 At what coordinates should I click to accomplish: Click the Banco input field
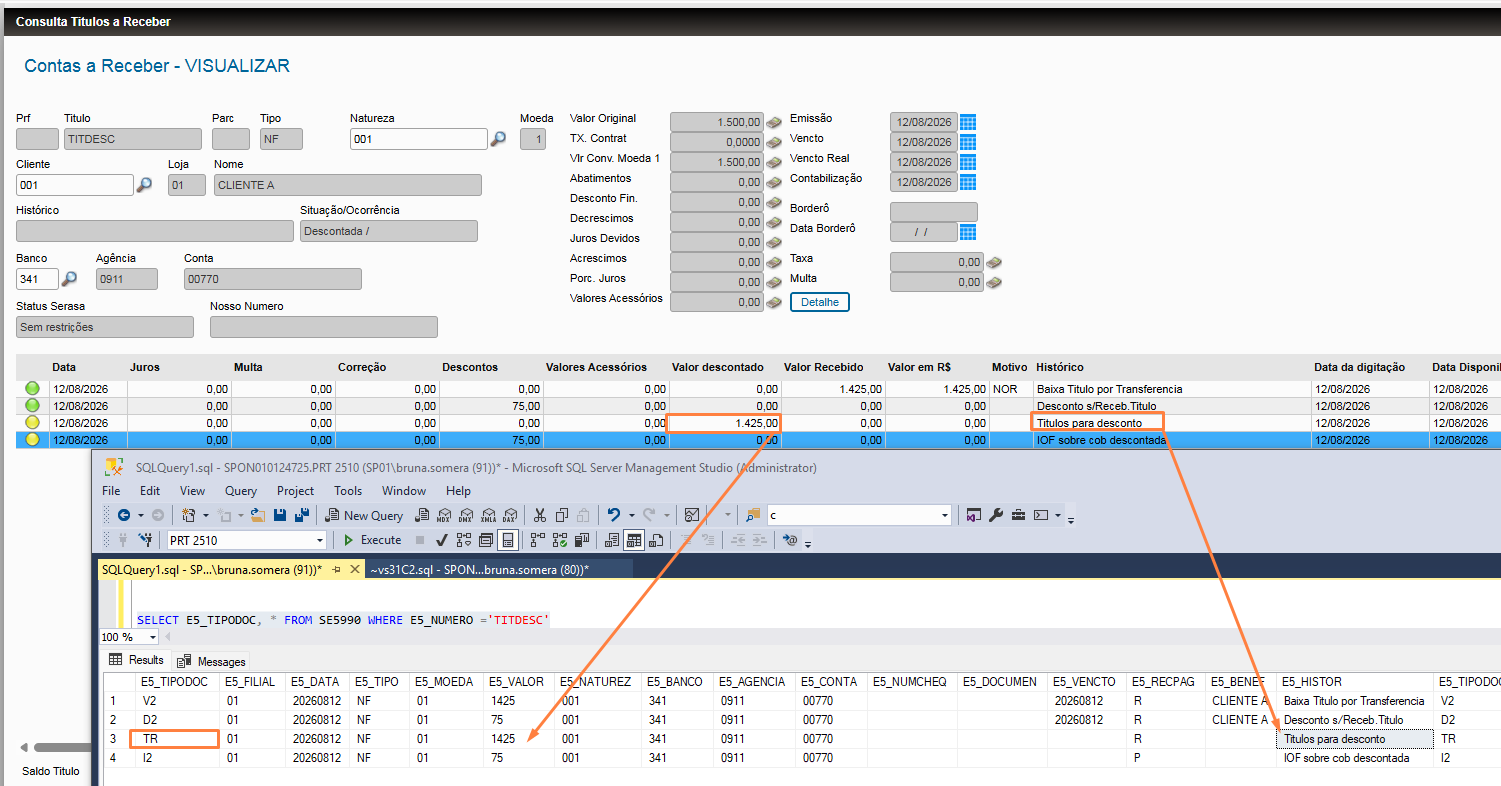pyautogui.click(x=38, y=279)
